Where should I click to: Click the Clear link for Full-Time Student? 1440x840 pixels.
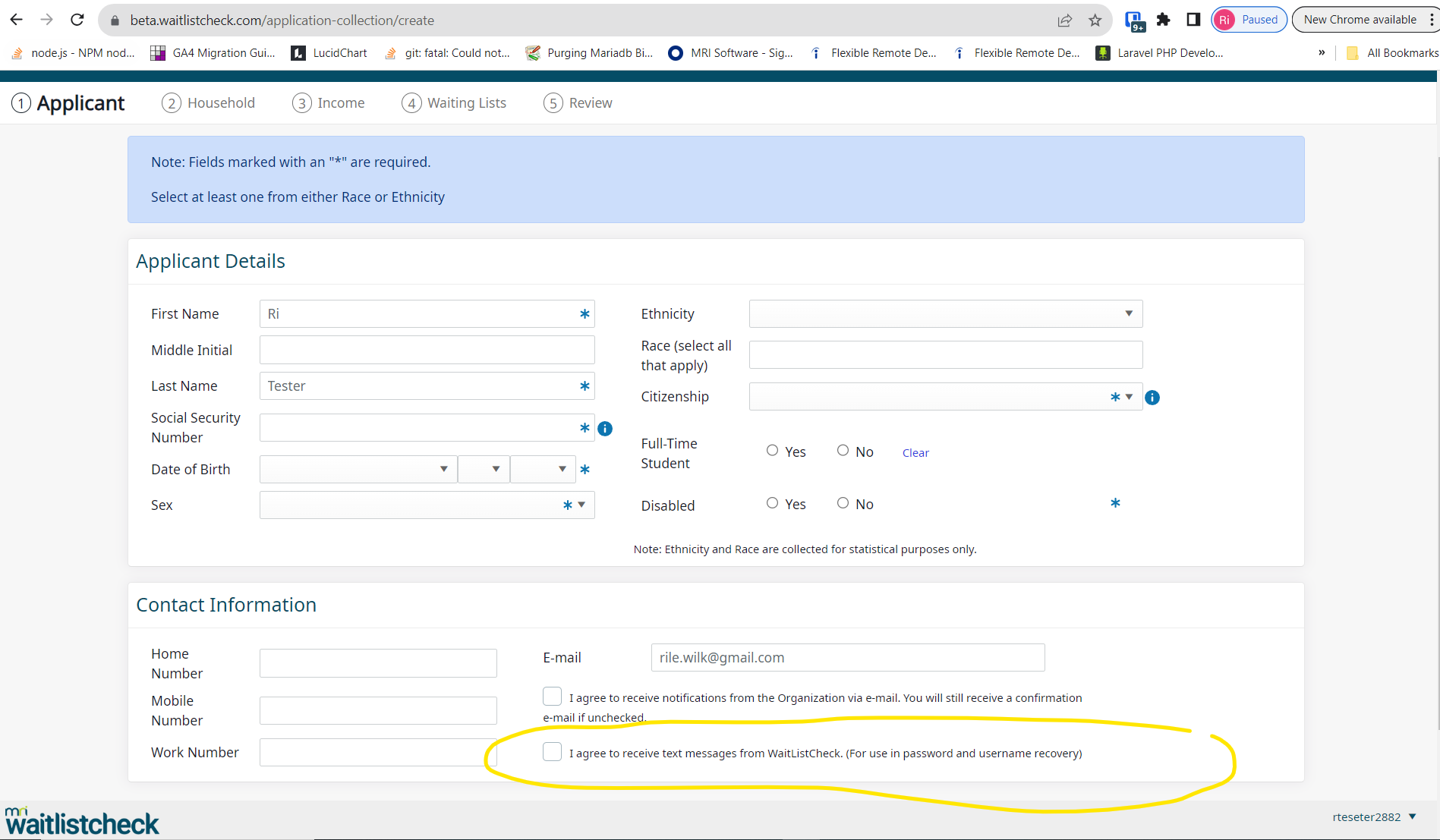click(915, 453)
